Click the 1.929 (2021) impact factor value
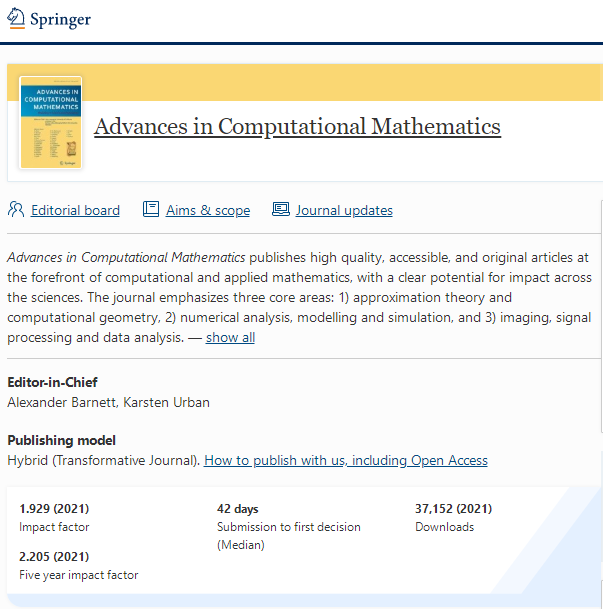603x609 pixels. click(x=54, y=508)
